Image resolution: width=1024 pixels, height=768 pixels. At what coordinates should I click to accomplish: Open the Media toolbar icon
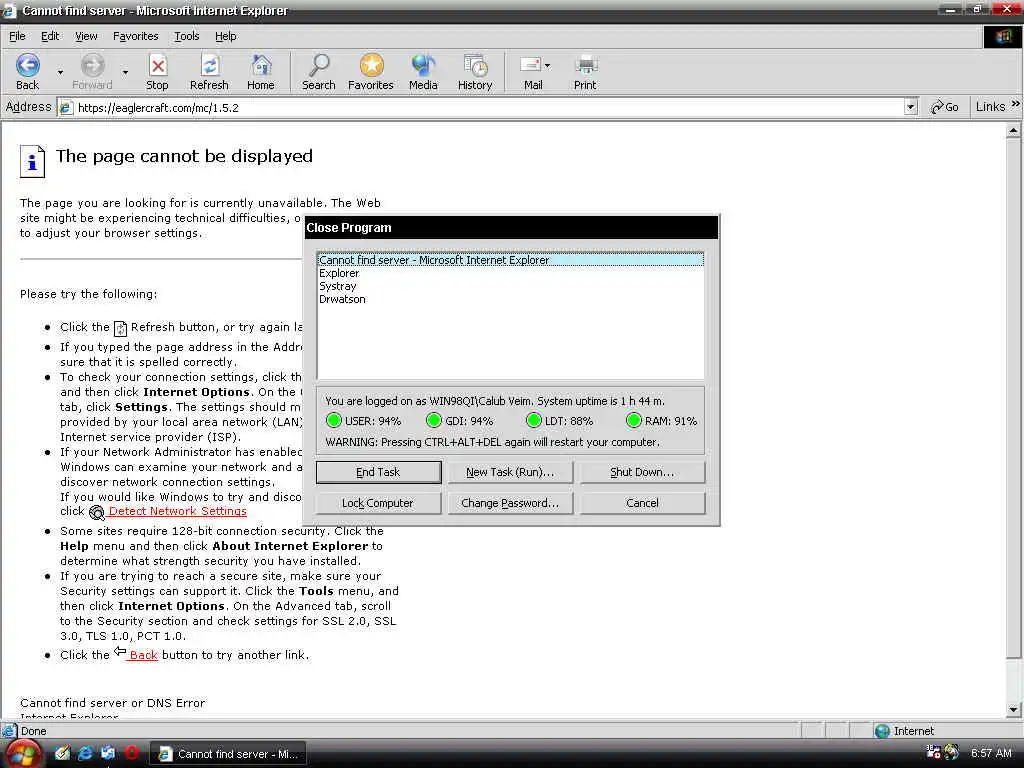423,65
